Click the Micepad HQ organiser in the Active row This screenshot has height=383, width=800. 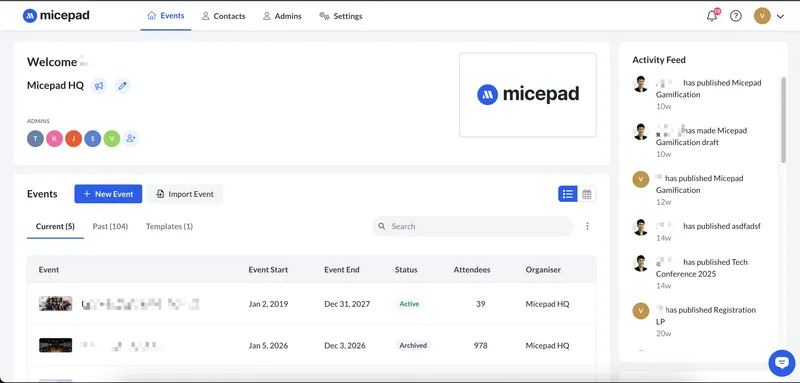pyautogui.click(x=547, y=304)
